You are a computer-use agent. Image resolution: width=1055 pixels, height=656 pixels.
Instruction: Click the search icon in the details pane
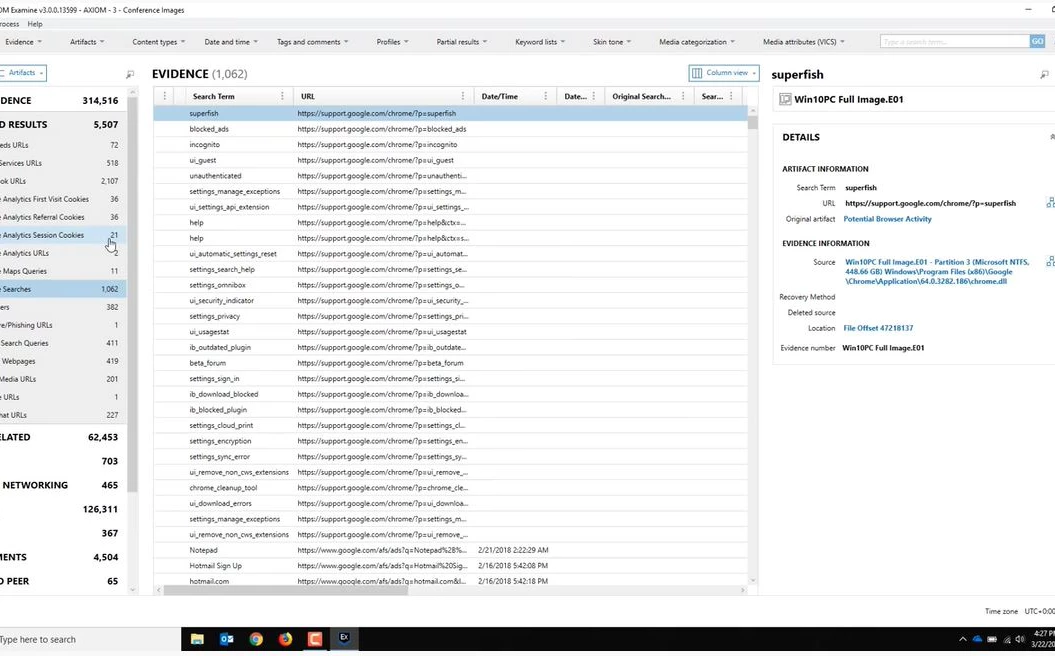click(x=1044, y=75)
